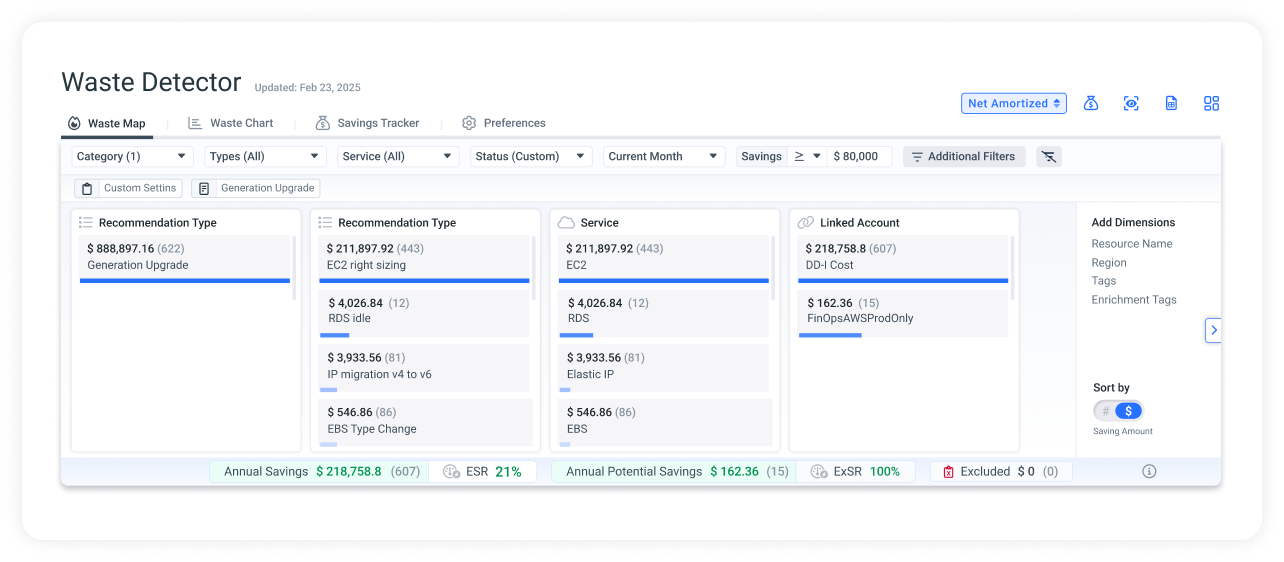The width and height of the screenshot is (1284, 562).
Task: Export via the spreadsheet document icon
Action: pos(1171,103)
